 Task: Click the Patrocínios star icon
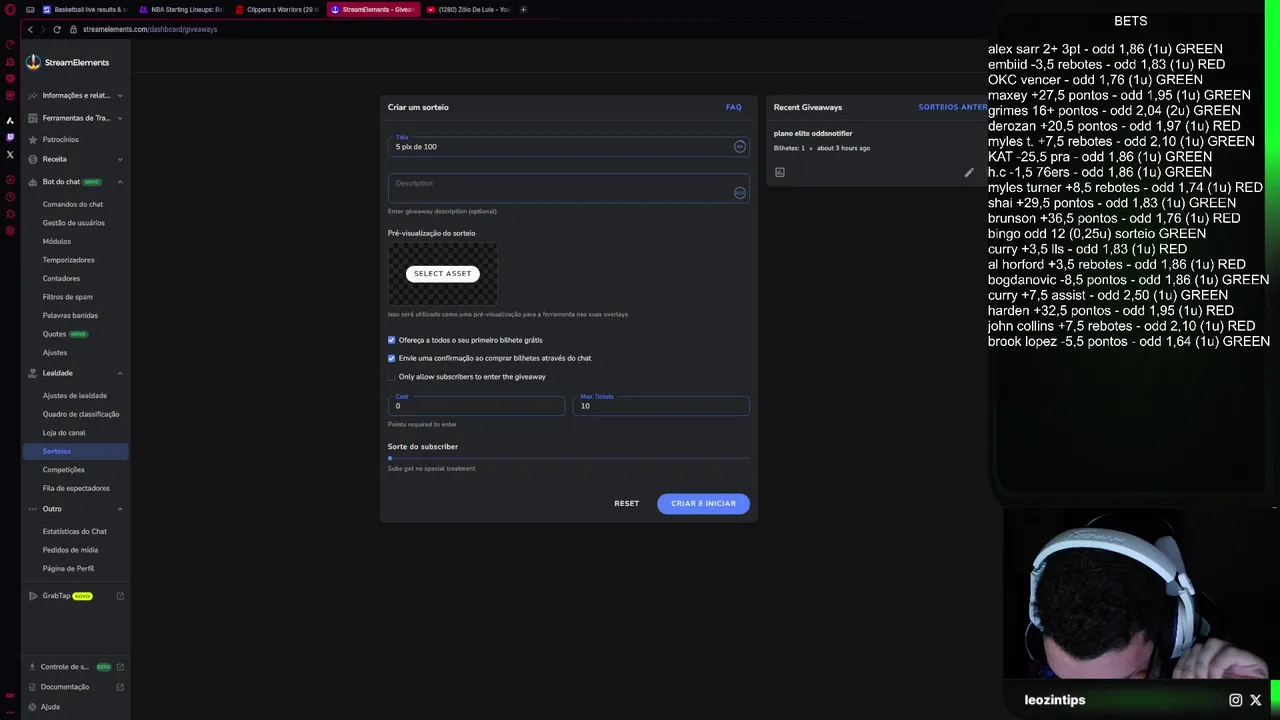tap(33, 140)
